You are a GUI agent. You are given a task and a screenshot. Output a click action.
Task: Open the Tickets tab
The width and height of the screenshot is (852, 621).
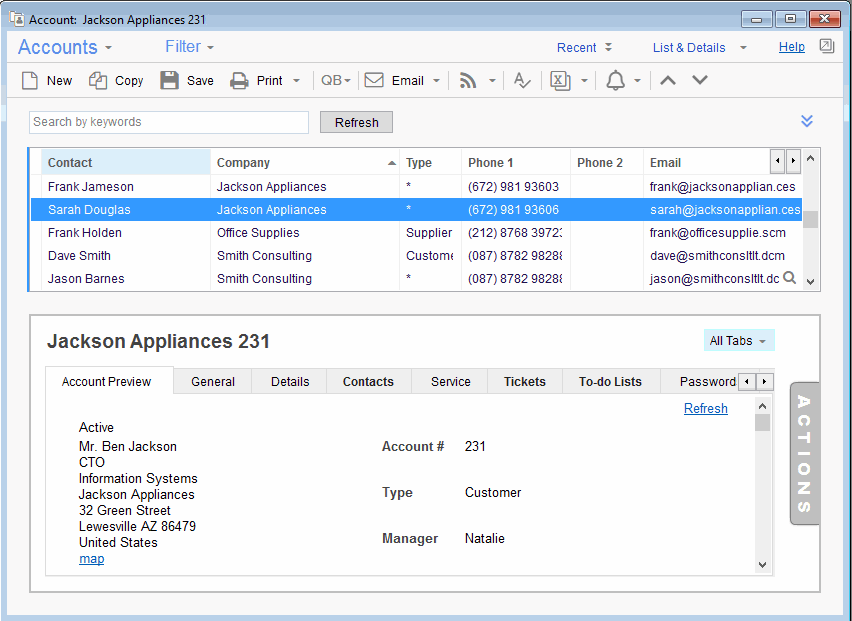(x=524, y=381)
